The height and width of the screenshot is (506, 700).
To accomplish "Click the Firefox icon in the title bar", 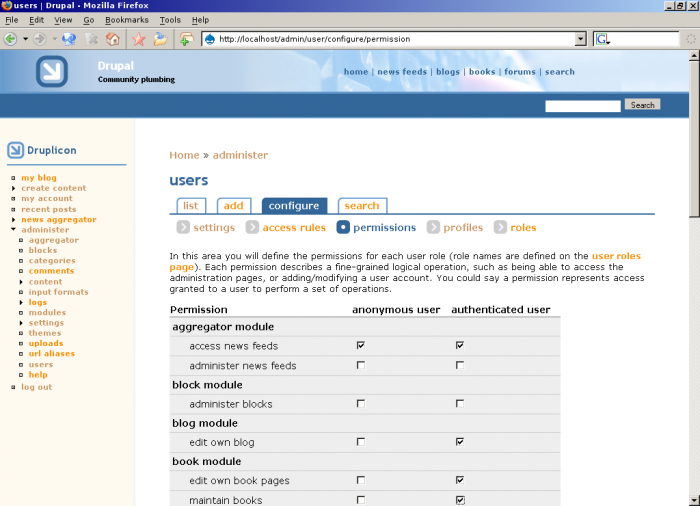I will click(6, 5).
